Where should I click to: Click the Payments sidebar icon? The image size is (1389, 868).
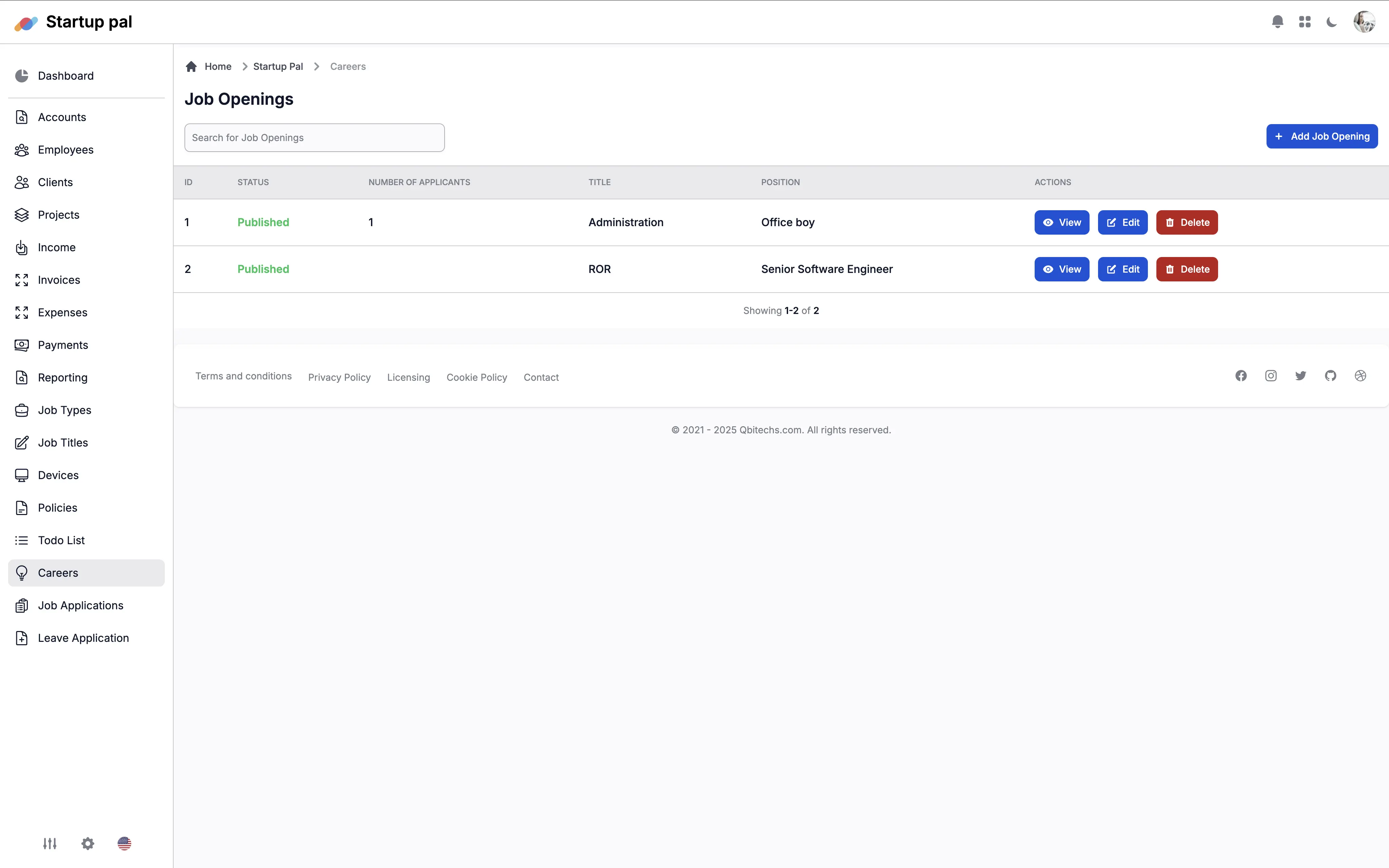[x=22, y=345]
